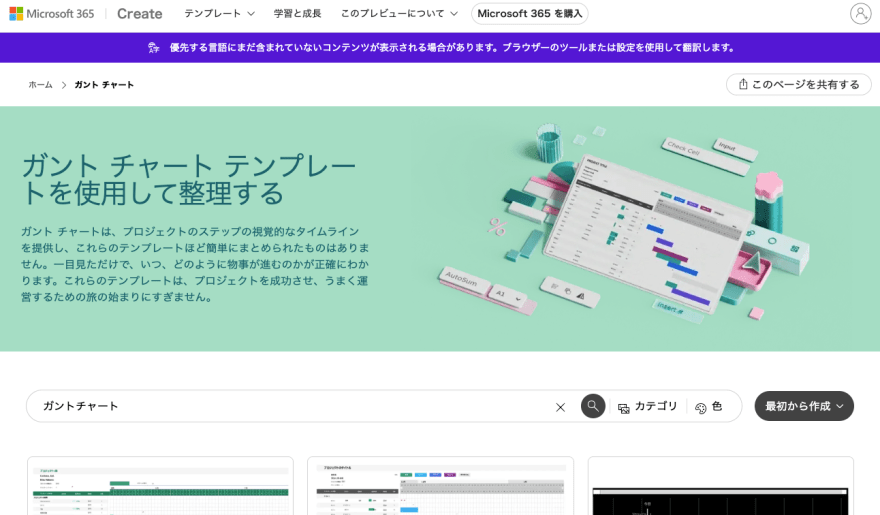This screenshot has width=880, height=515.
Task: Click the hero heading ガント チャート テンプレート
Action: (x=189, y=180)
